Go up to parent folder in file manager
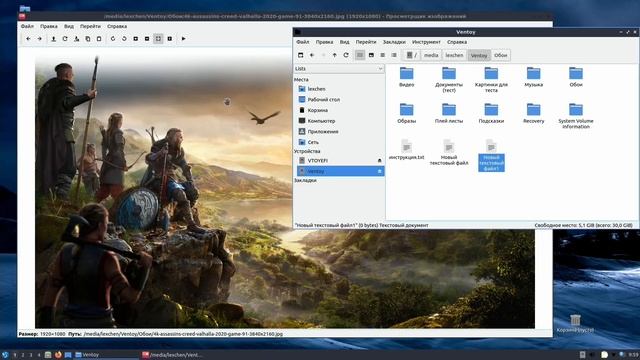The image size is (640, 360). coord(335,55)
